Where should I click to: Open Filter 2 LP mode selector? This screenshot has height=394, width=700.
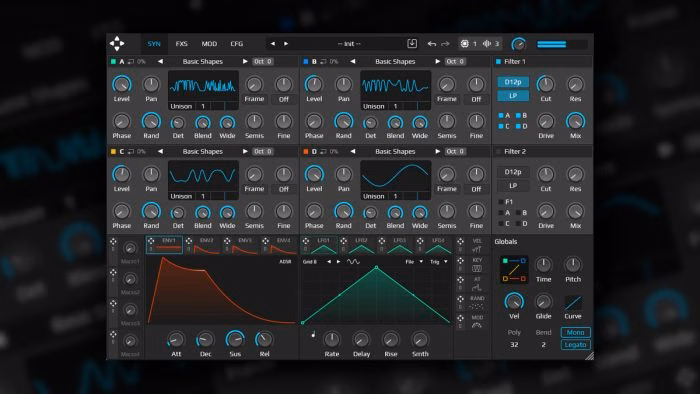click(x=513, y=186)
